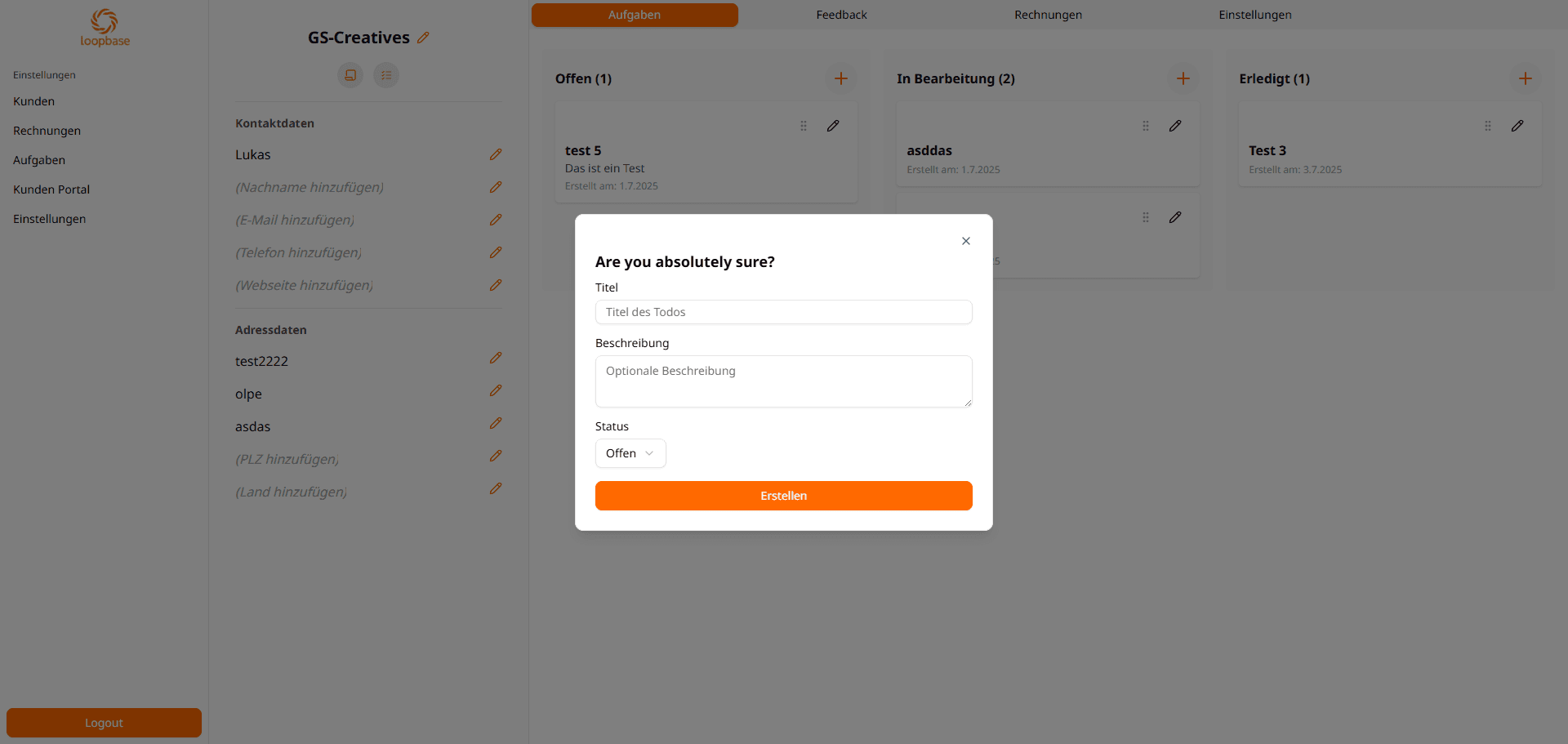Open the Rechnungen tab
The image size is (1568, 744).
[x=1048, y=15]
